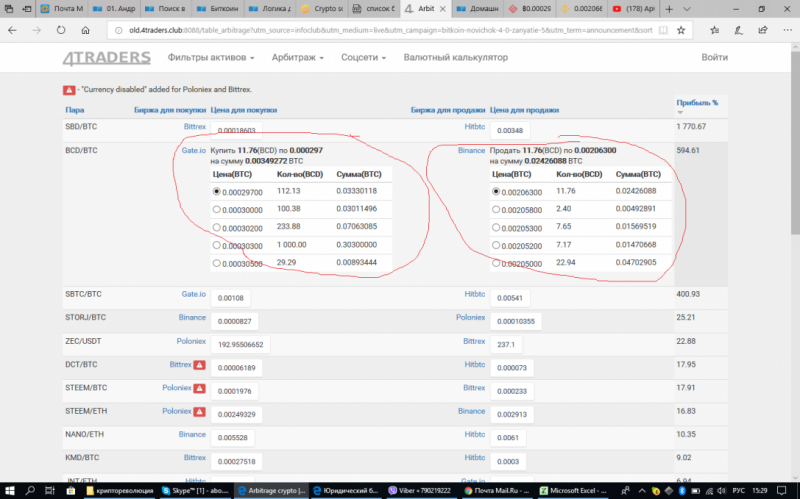Click the Add notes pen icon

coord(738,30)
